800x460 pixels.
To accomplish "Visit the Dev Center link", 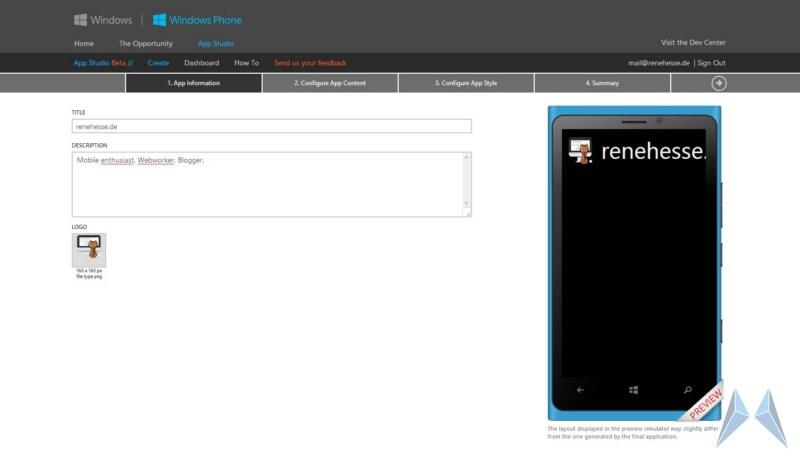I will point(693,43).
